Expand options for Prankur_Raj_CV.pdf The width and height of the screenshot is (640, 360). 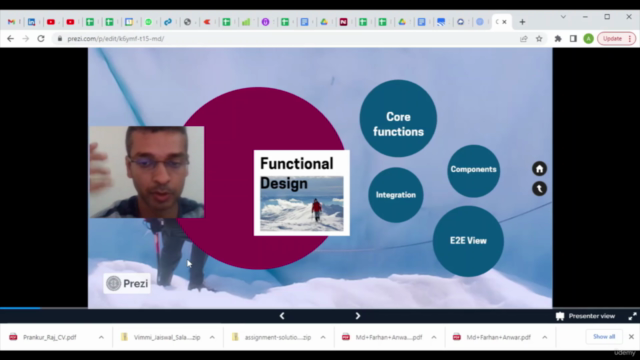point(101,337)
